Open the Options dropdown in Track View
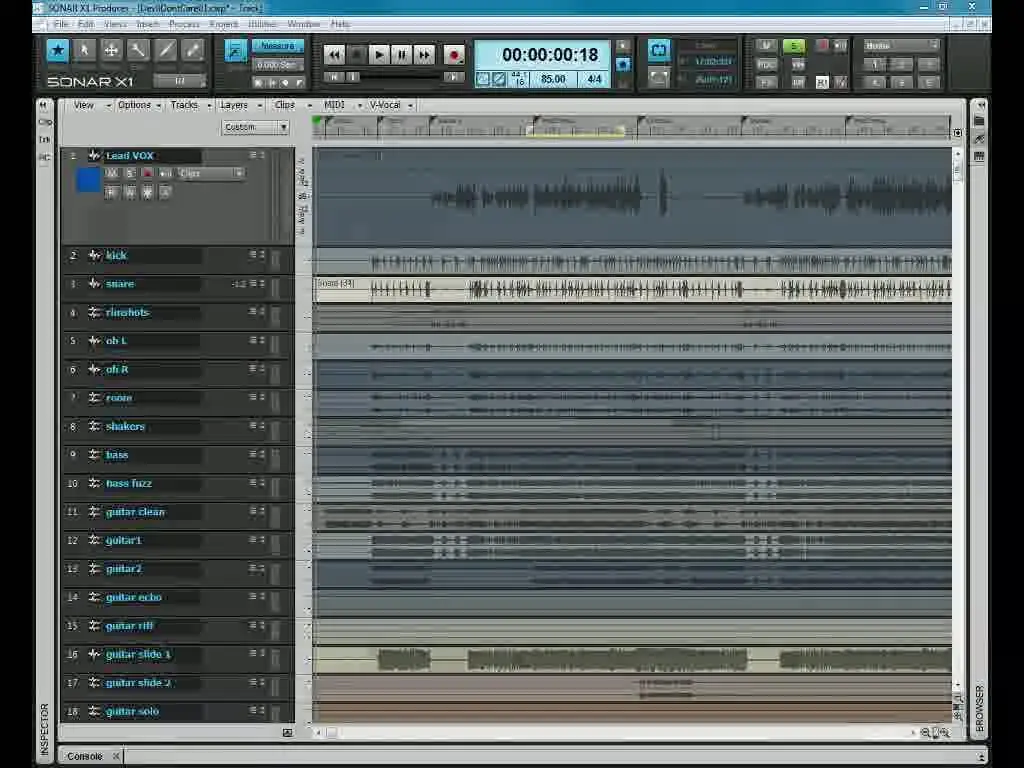The width and height of the screenshot is (1024, 768). click(x=139, y=105)
